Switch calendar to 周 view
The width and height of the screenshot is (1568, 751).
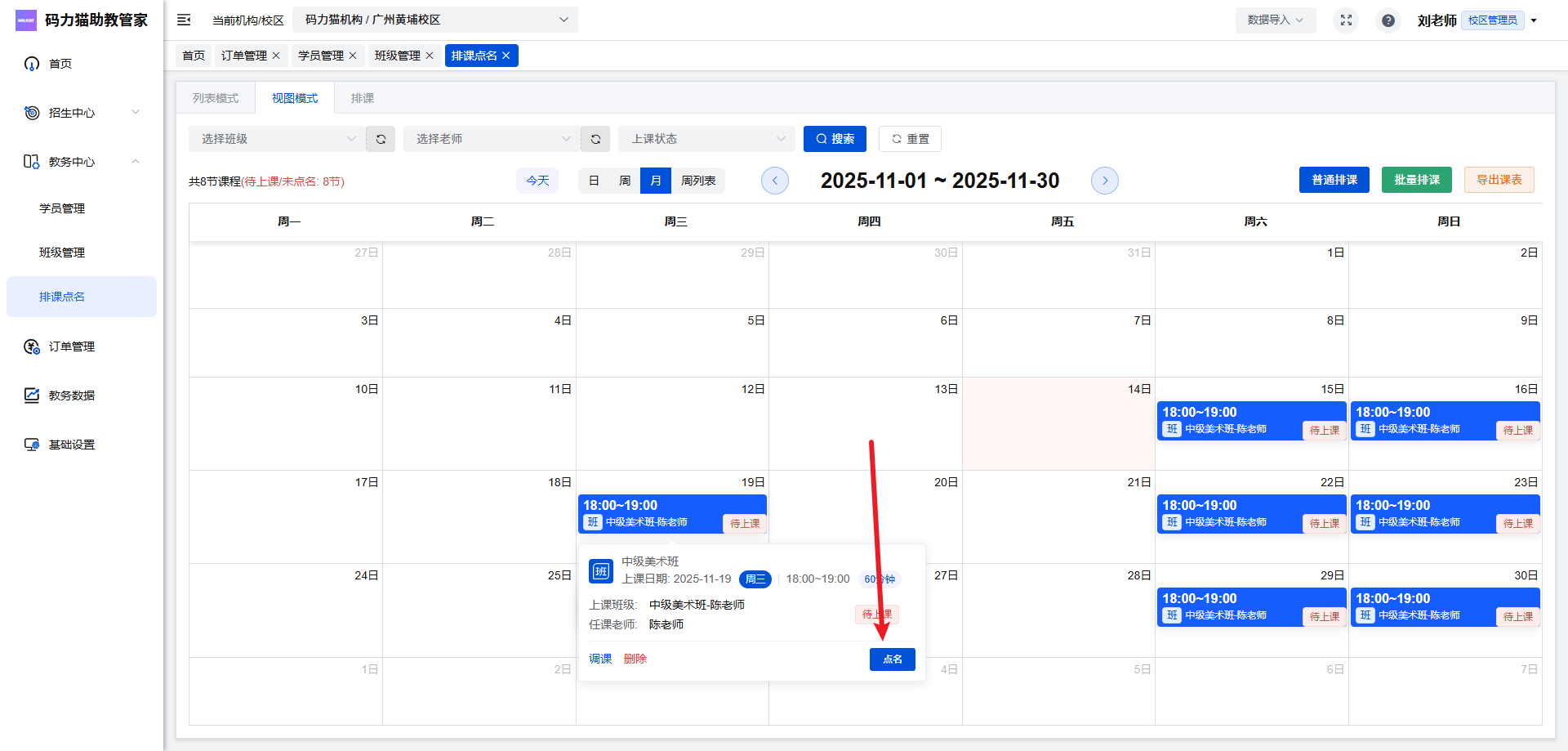(625, 181)
